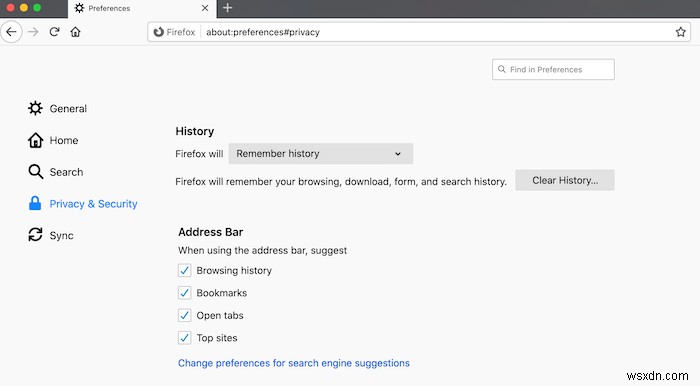Close the Preferences tab
Viewport: 700px width, 386px height.
[205, 8]
